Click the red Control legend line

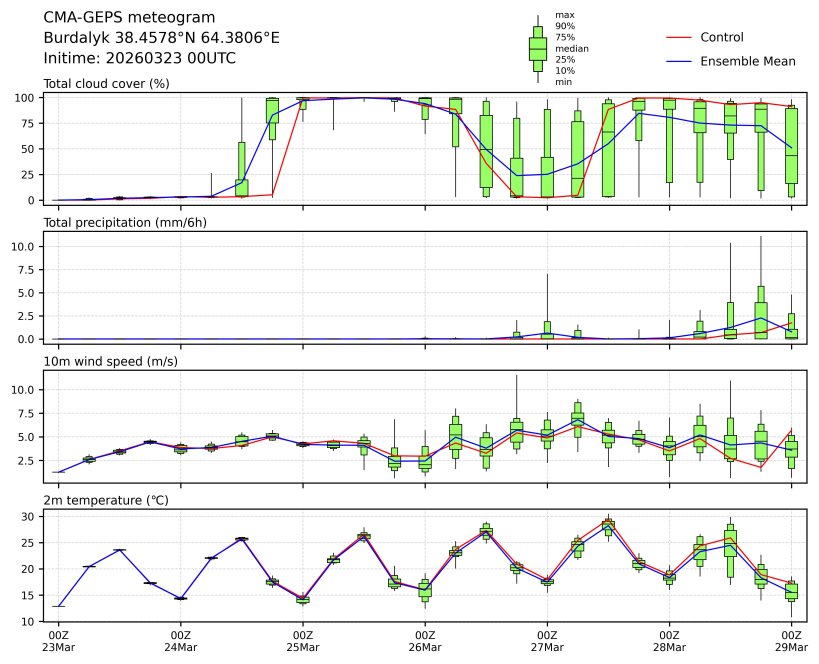pos(678,37)
